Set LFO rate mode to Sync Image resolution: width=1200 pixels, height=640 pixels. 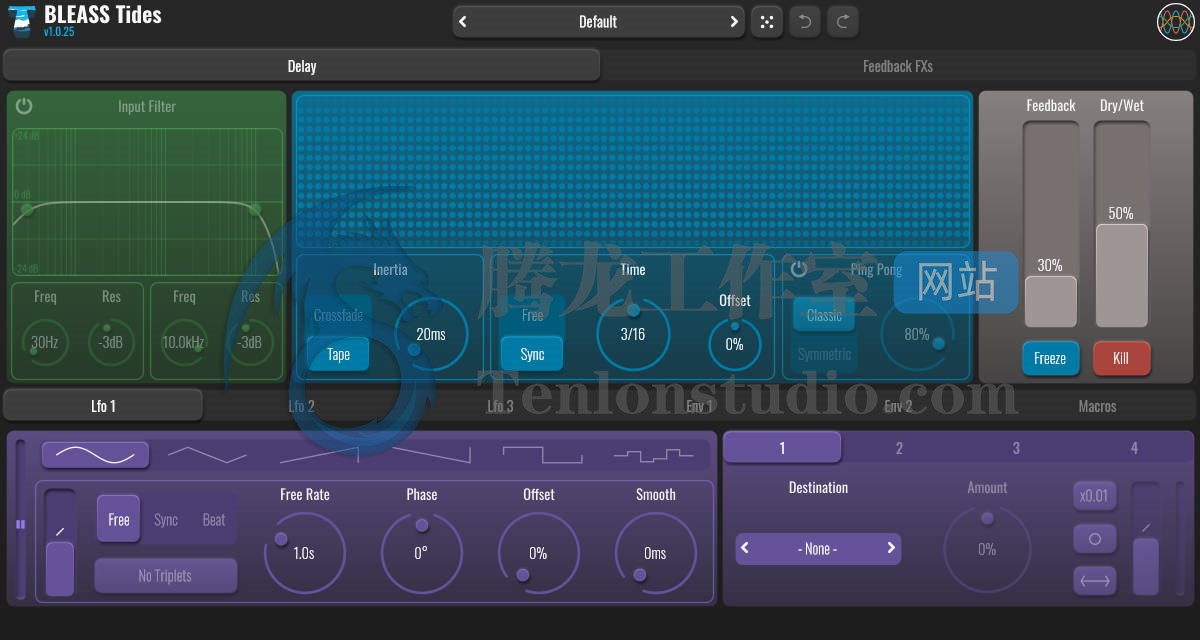click(x=166, y=519)
